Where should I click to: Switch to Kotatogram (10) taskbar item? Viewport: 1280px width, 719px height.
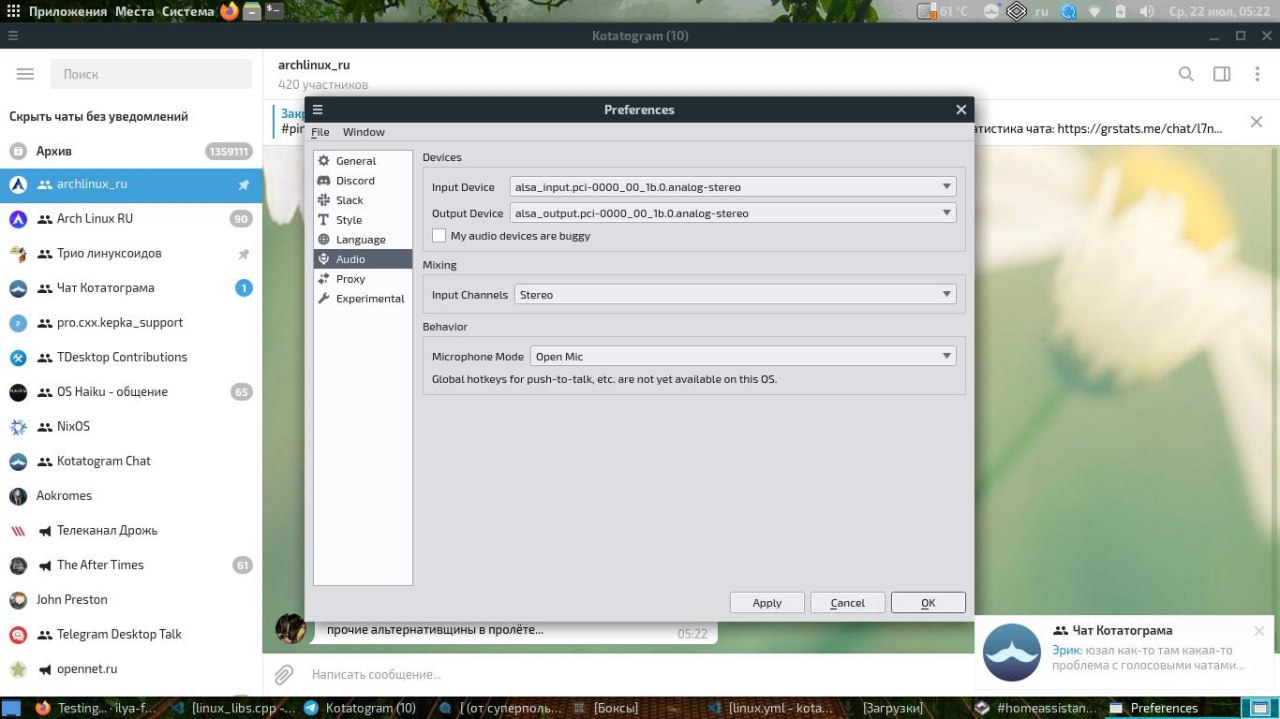(361, 708)
